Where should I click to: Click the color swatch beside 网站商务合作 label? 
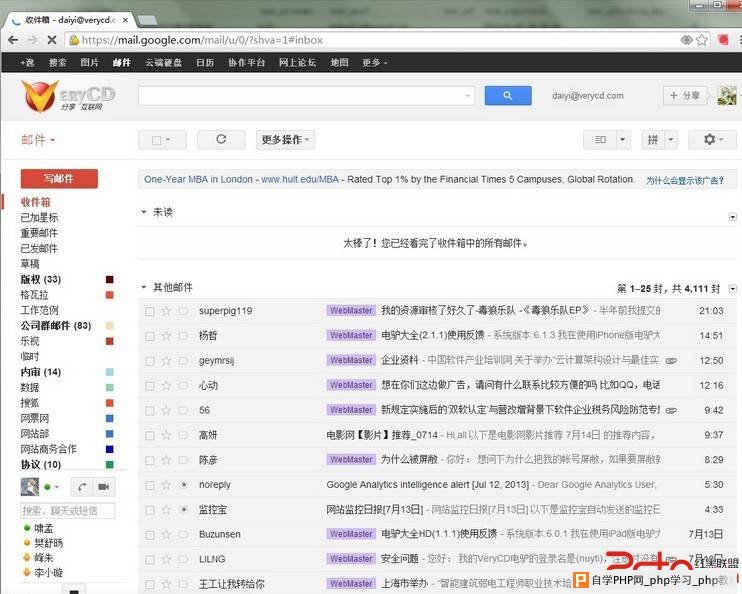[x=109, y=449]
